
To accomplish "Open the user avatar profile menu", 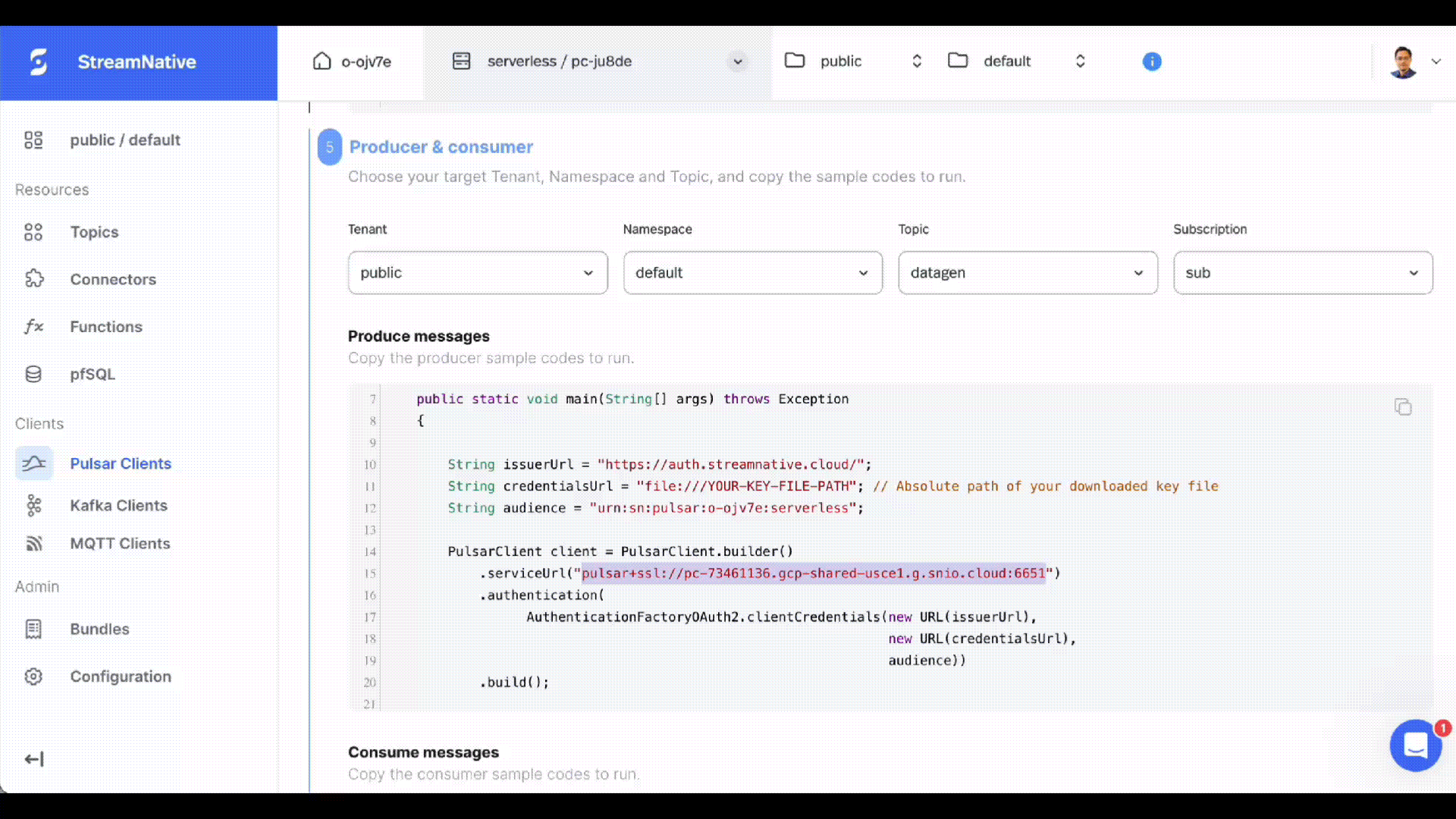I will click(x=1403, y=62).
